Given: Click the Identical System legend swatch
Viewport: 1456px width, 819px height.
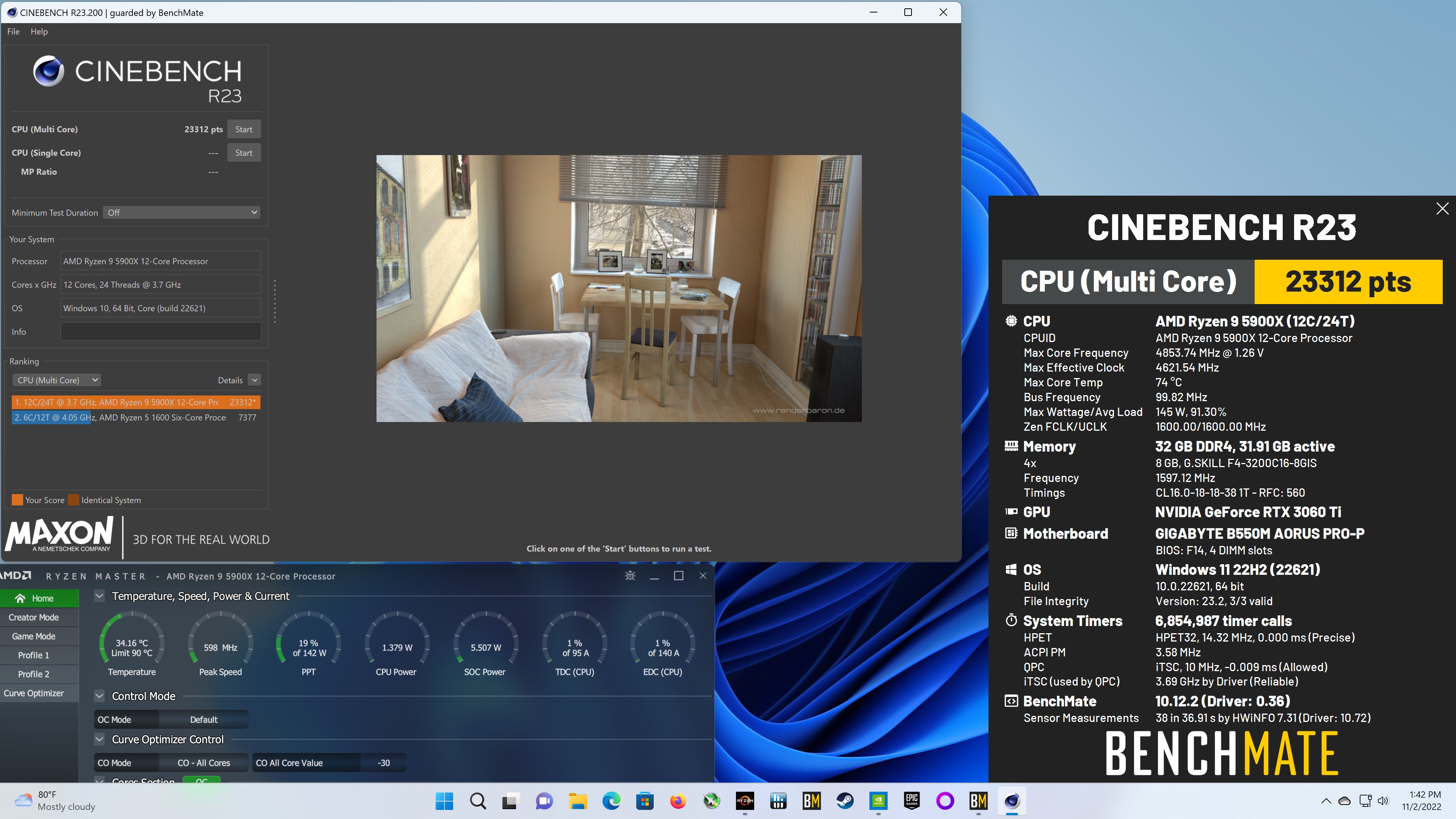Looking at the screenshot, I should [74, 500].
